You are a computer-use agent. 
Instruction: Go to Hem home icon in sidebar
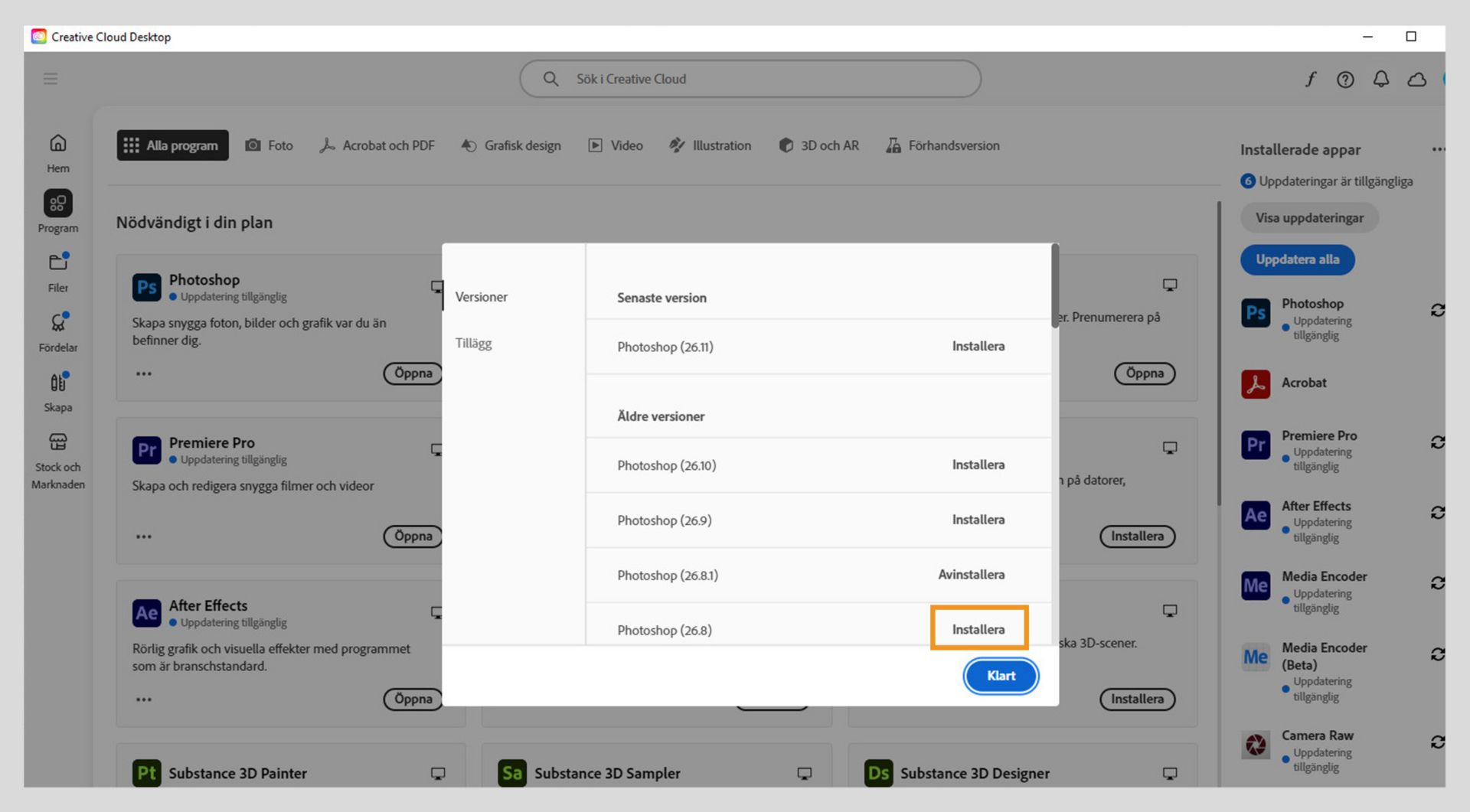[58, 143]
